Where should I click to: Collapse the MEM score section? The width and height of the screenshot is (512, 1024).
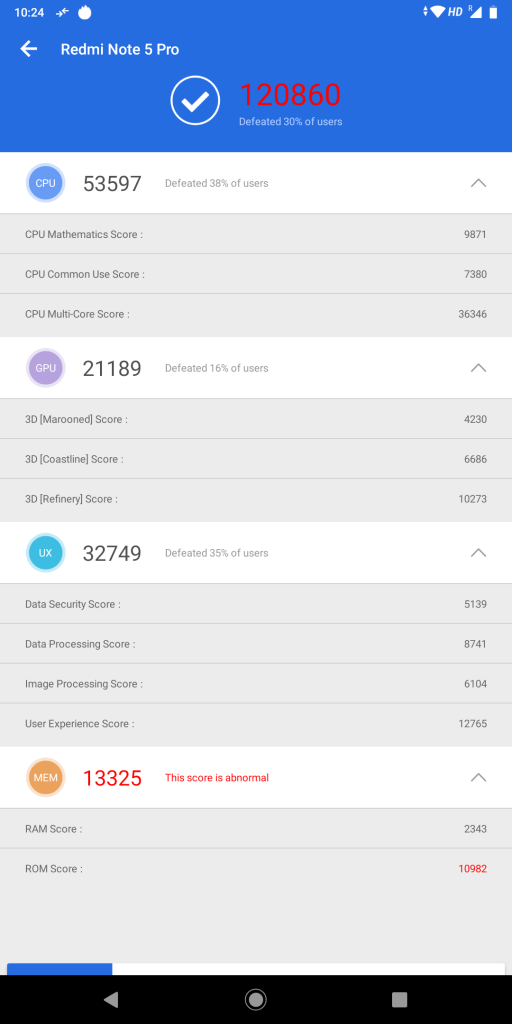479,777
